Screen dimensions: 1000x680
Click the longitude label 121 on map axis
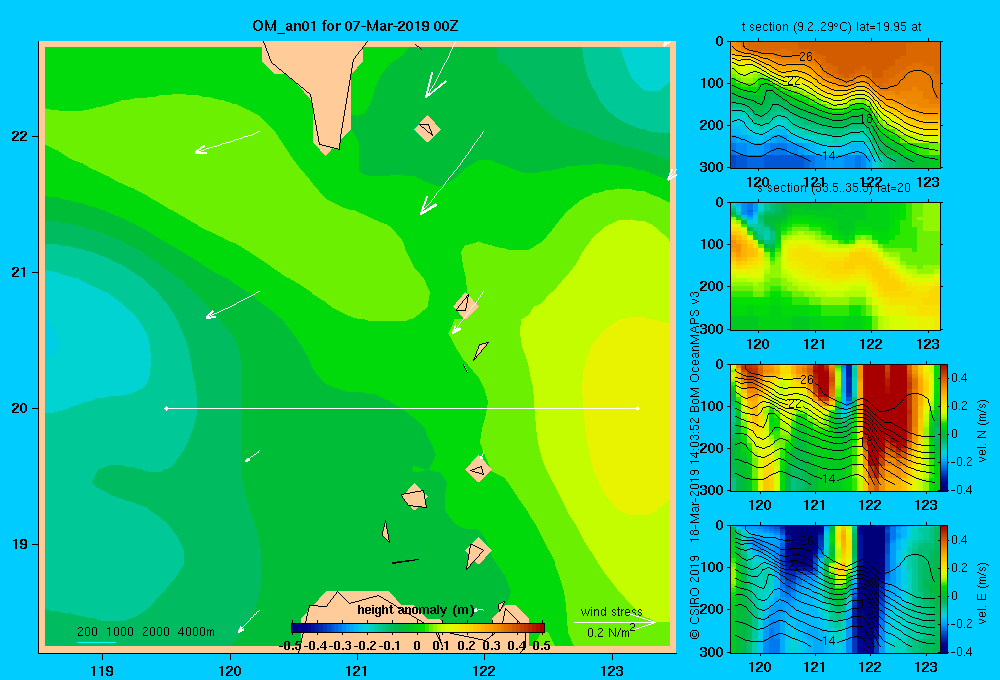point(357,670)
